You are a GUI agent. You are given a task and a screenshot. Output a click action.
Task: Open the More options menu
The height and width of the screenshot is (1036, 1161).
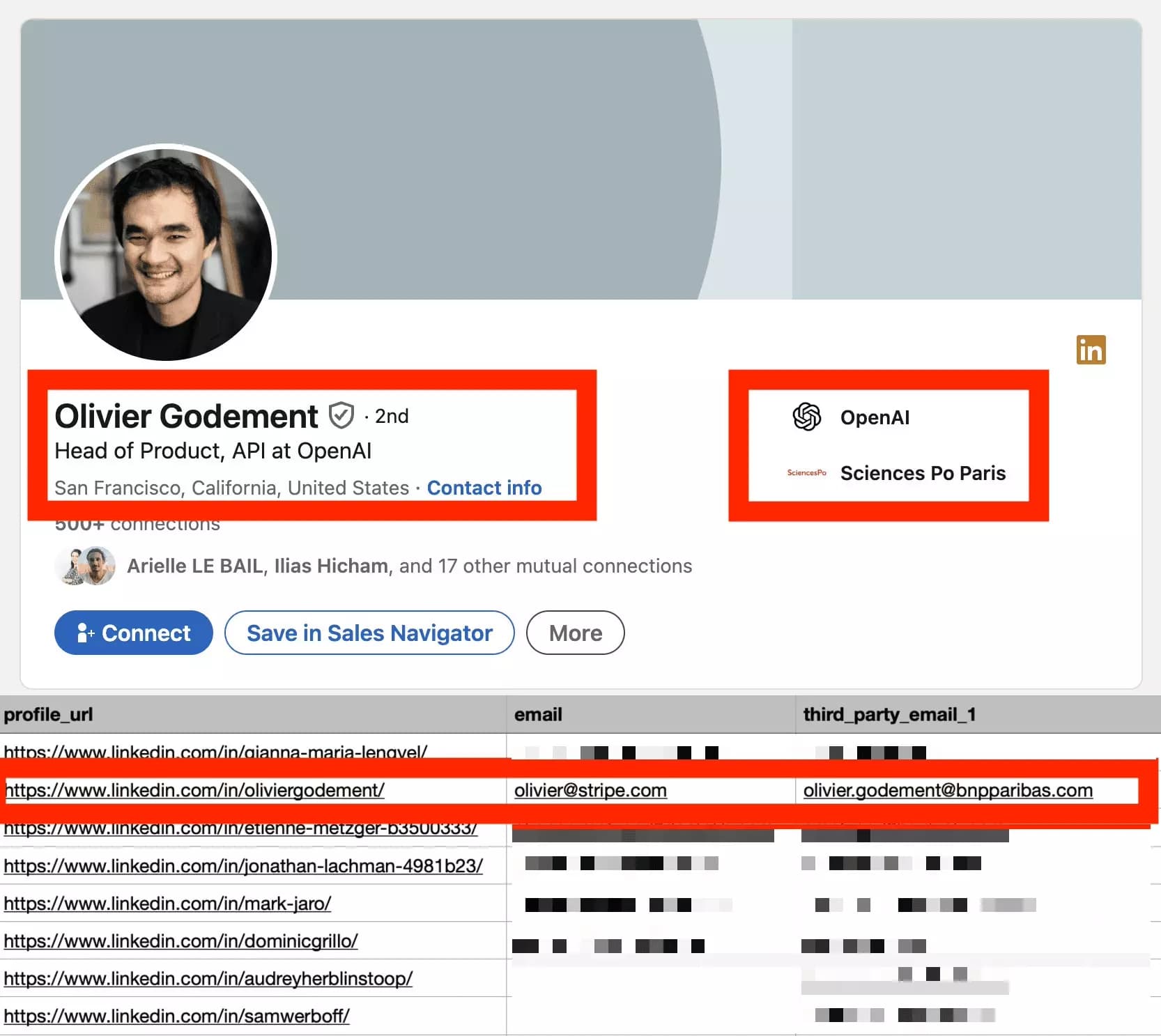point(574,633)
